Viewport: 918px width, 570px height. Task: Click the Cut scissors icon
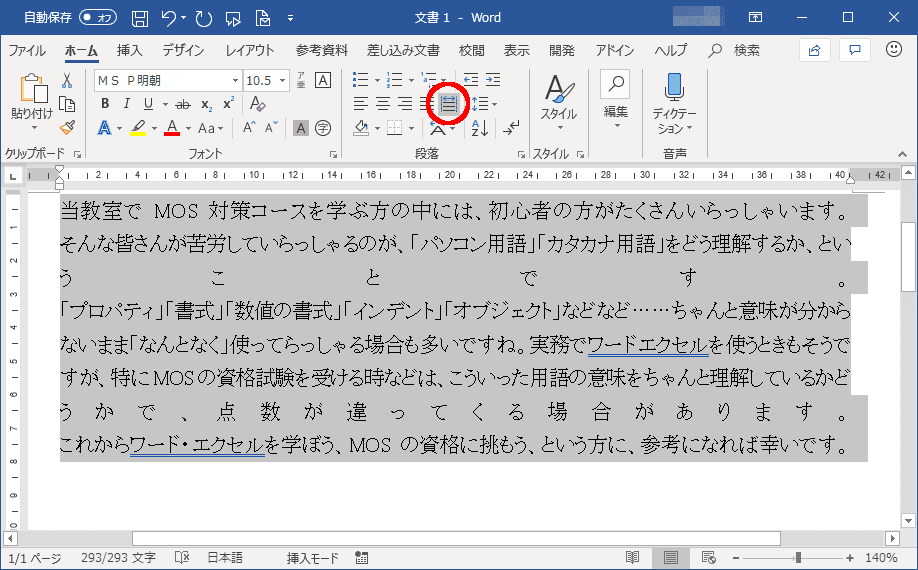tap(67, 80)
